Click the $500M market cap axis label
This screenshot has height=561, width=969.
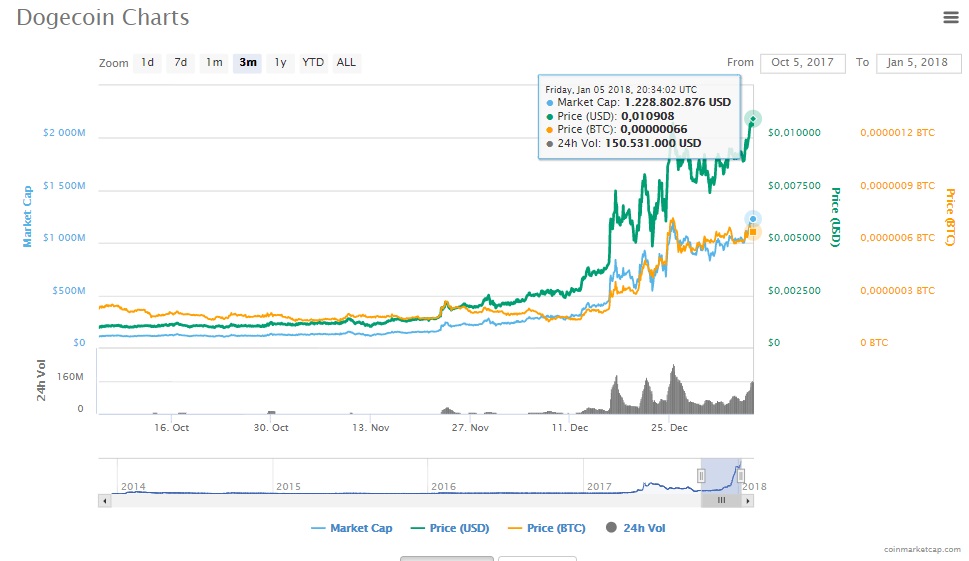(69, 291)
